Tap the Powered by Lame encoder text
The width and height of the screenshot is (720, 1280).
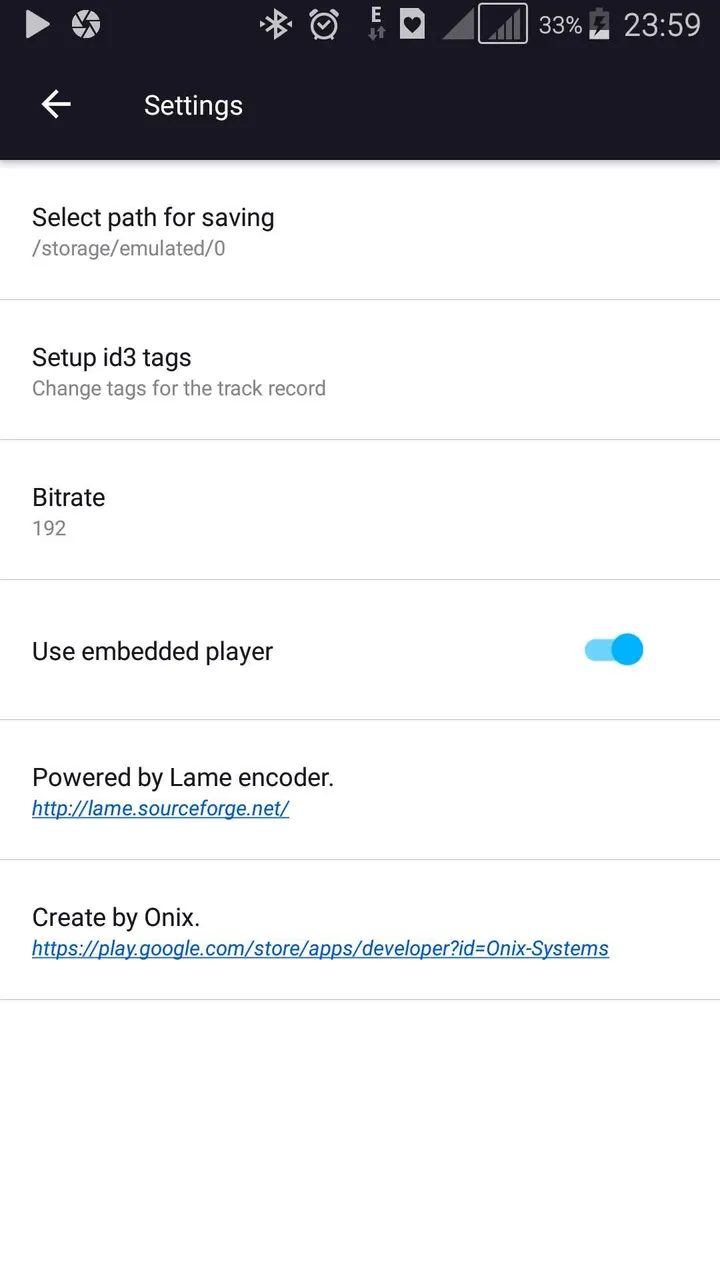(183, 777)
